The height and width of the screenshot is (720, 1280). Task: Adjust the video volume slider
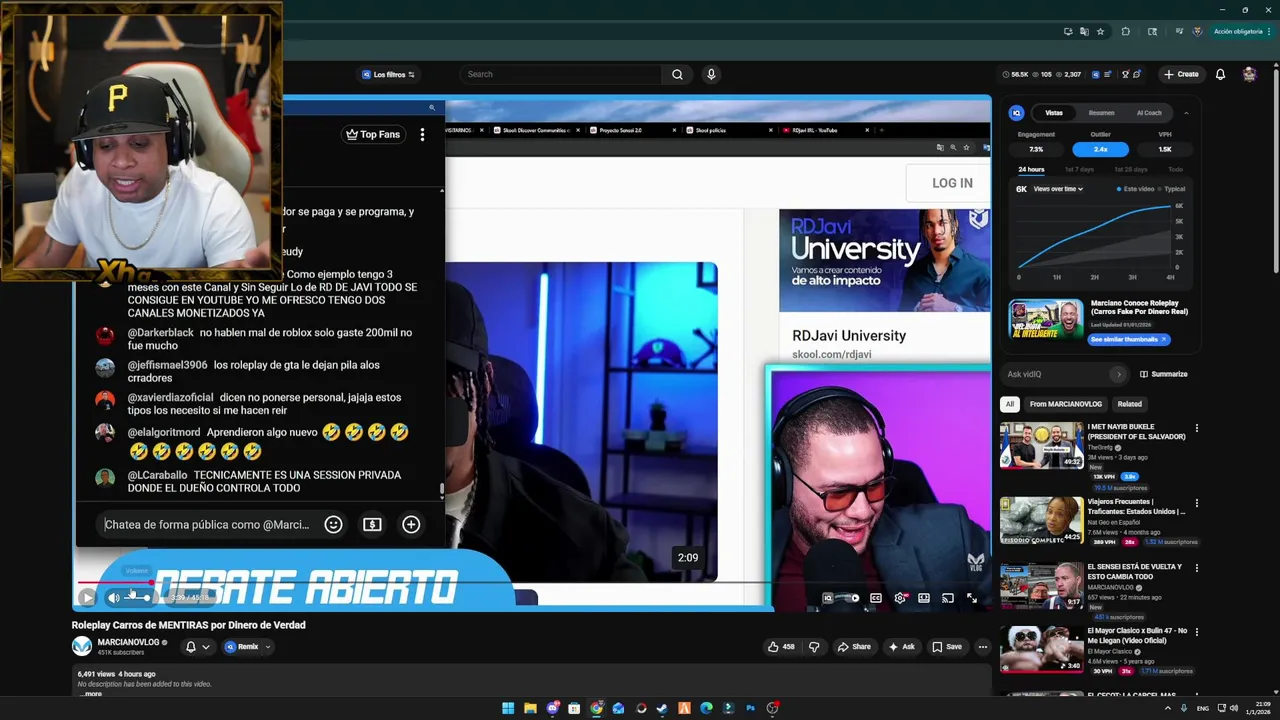pyautogui.click(x=138, y=598)
